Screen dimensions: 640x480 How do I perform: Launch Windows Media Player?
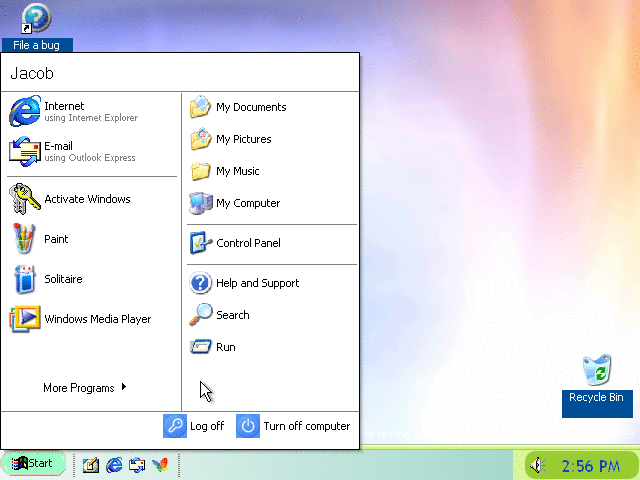(92, 319)
